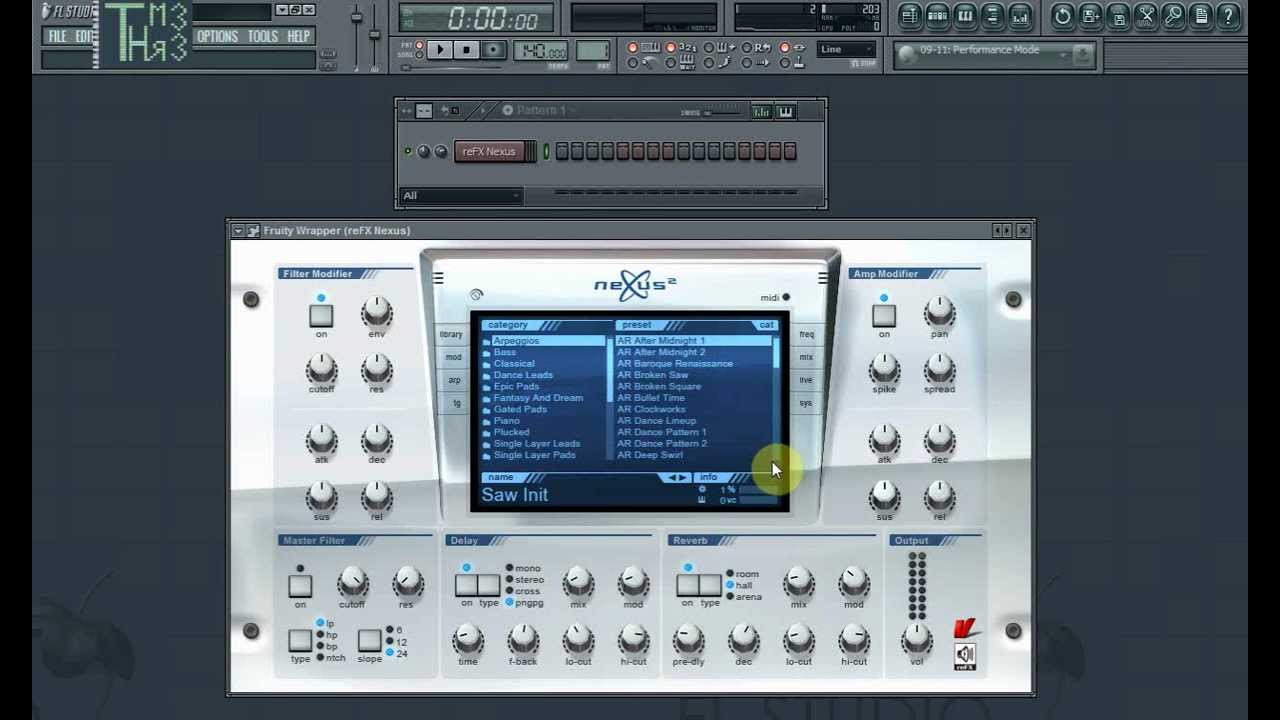Screen dimensions: 1280x720
Task: Click the Master Filter slope button
Action: pos(369,640)
